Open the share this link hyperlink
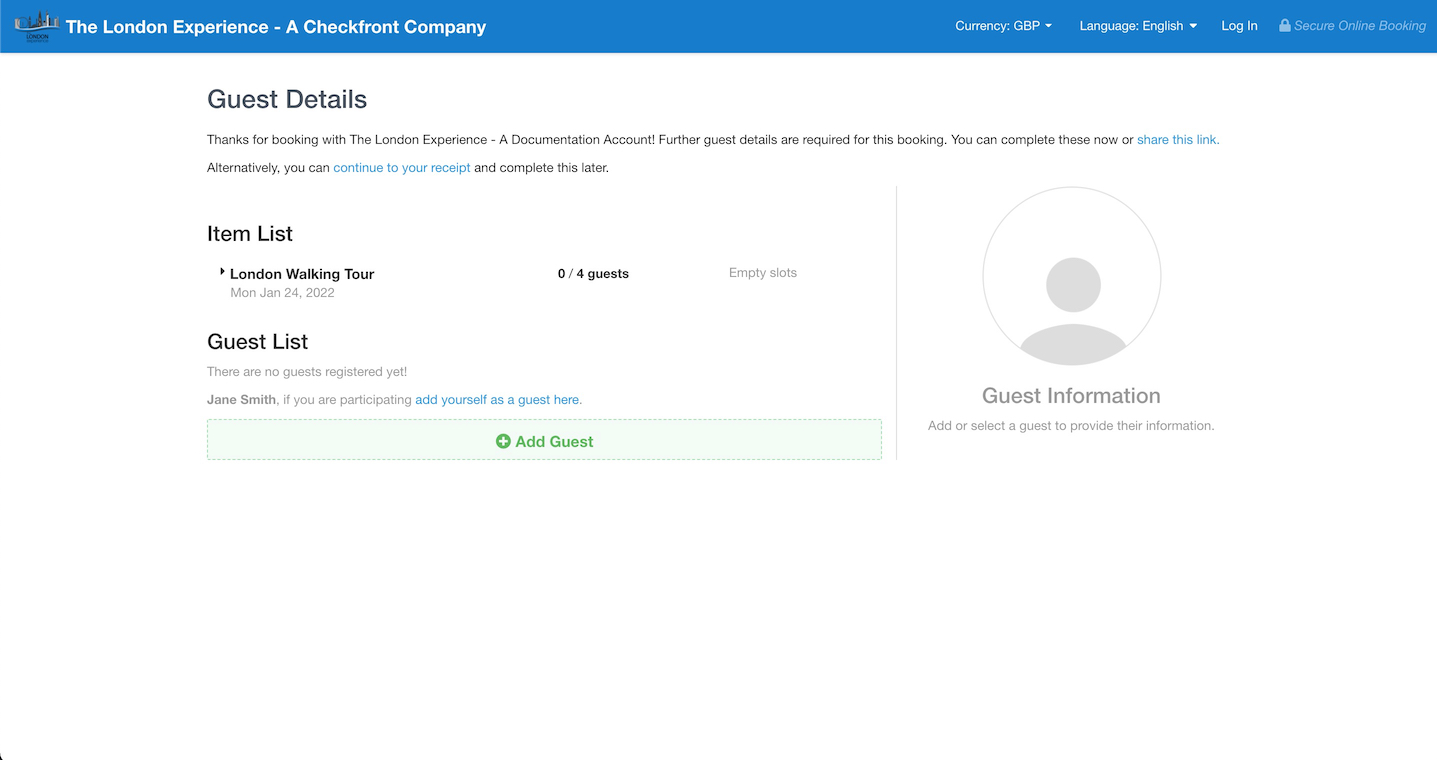Image resolution: width=1437 pixels, height=760 pixels. 1178,140
